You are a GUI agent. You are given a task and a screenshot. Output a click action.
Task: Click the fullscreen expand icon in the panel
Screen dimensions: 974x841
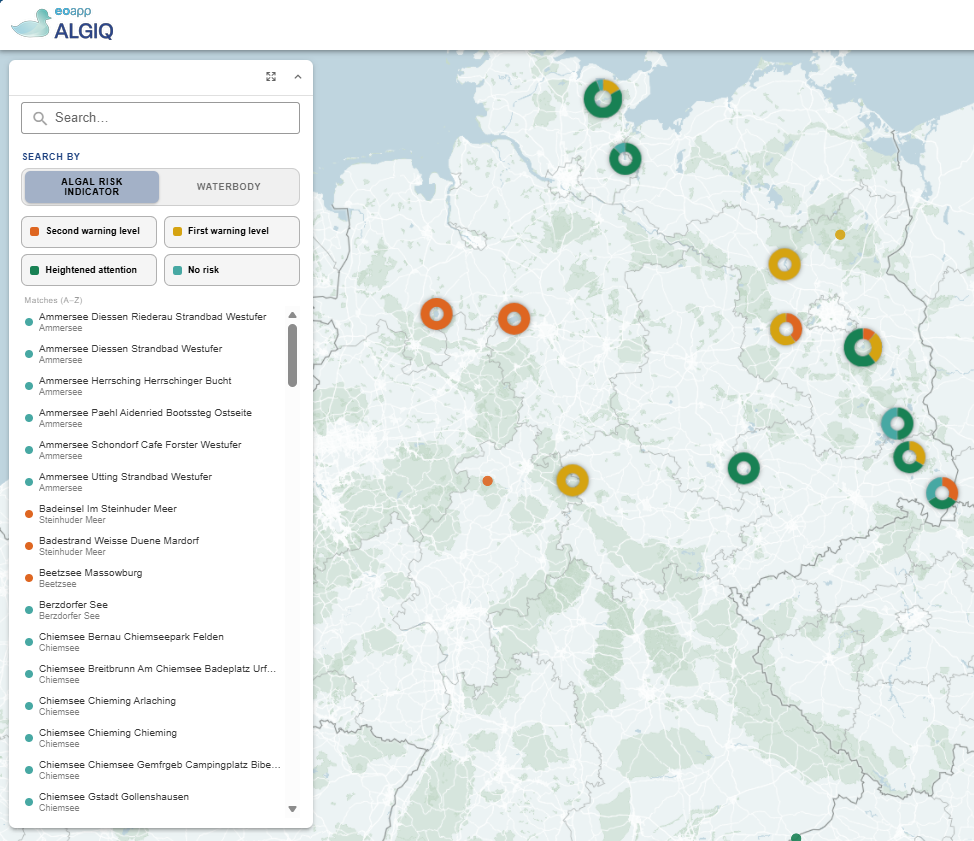pyautogui.click(x=271, y=76)
